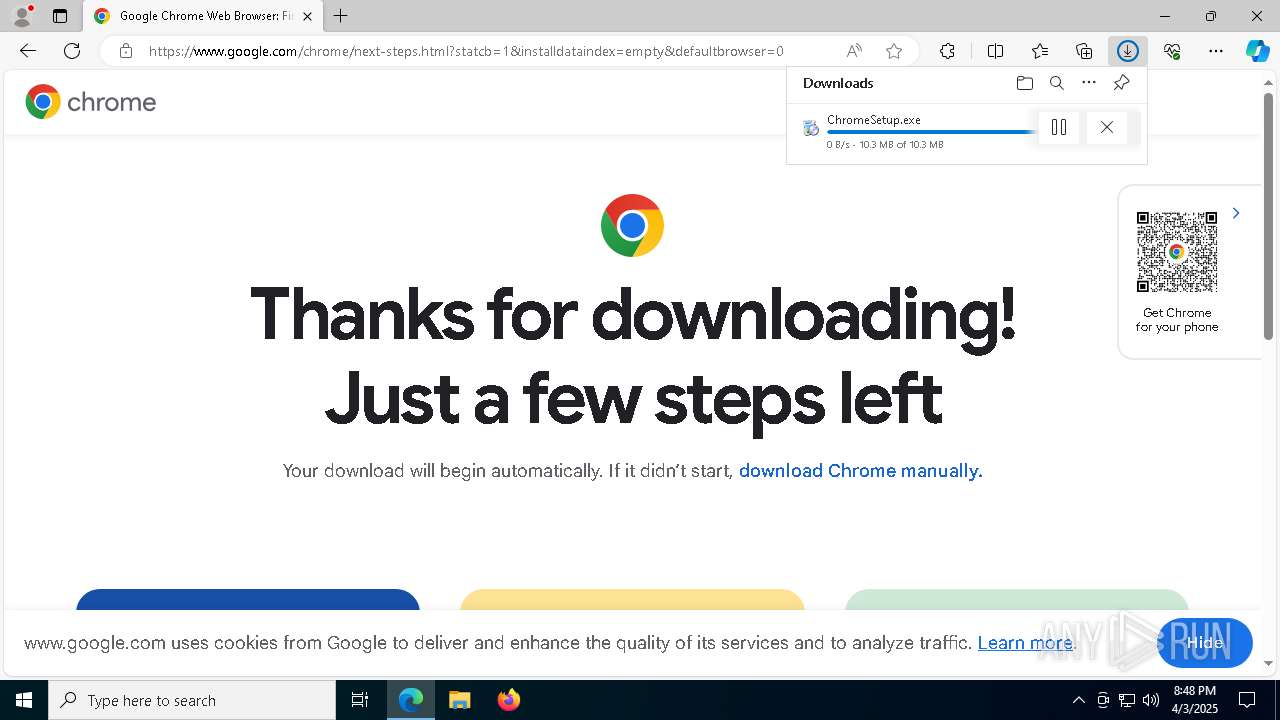Click the ChromeSetup.exe progress bar
The image size is (1280, 720).
[931, 132]
